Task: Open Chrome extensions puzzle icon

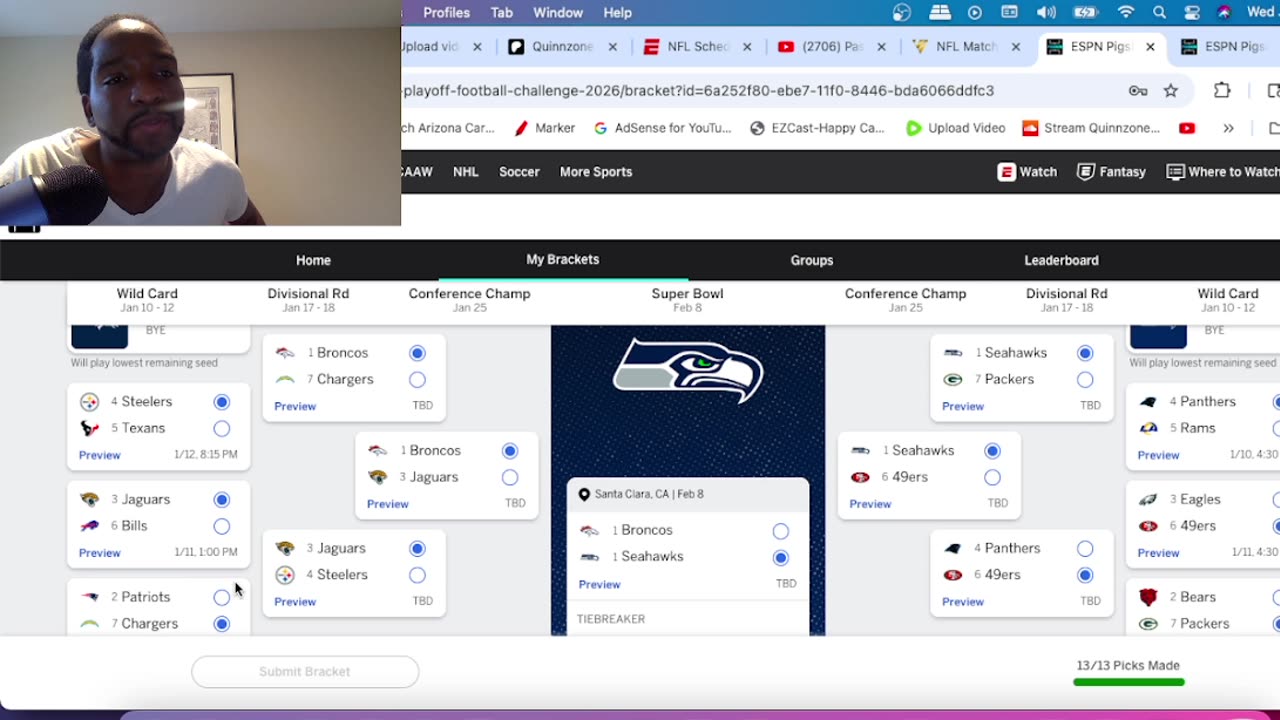Action: pyautogui.click(x=1222, y=91)
